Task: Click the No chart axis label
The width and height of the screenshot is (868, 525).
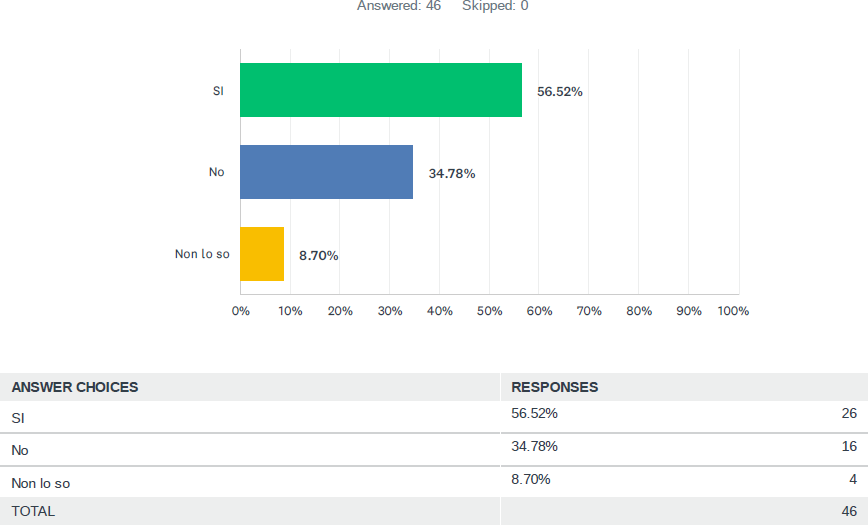Action: click(x=216, y=172)
